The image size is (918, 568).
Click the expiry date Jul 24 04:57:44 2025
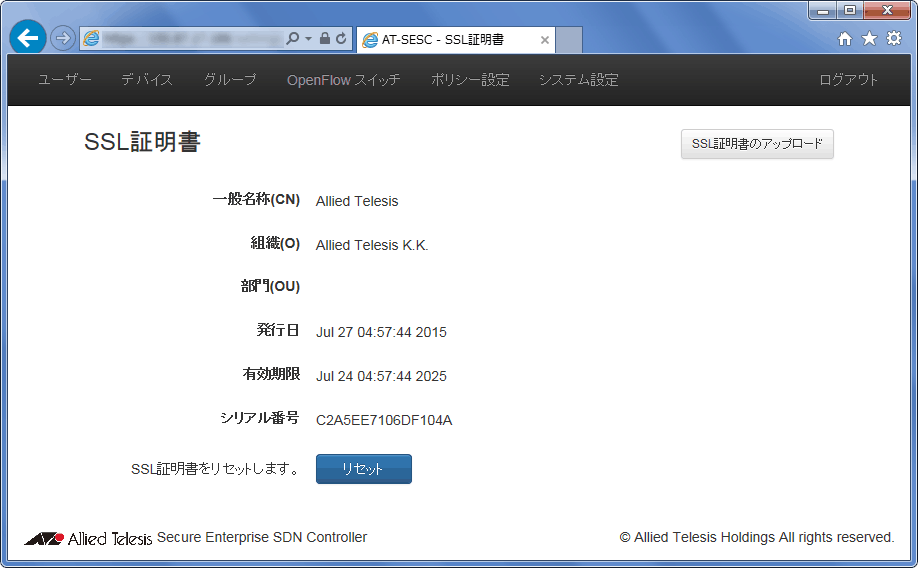tap(381, 376)
